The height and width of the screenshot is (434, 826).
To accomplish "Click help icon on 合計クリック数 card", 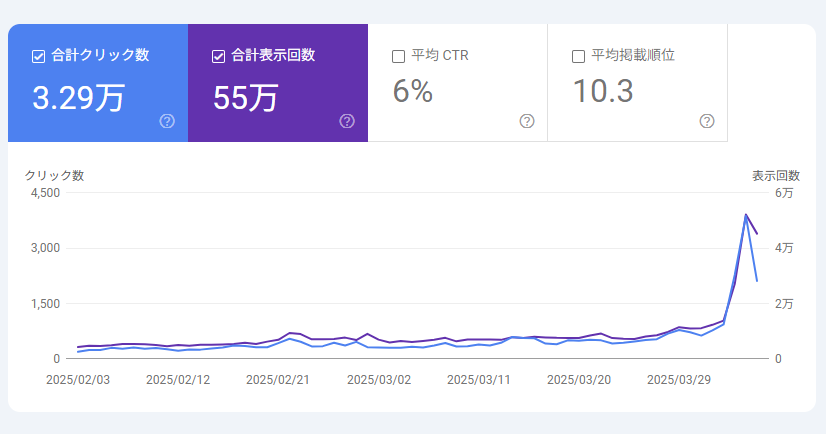I will pos(167,121).
